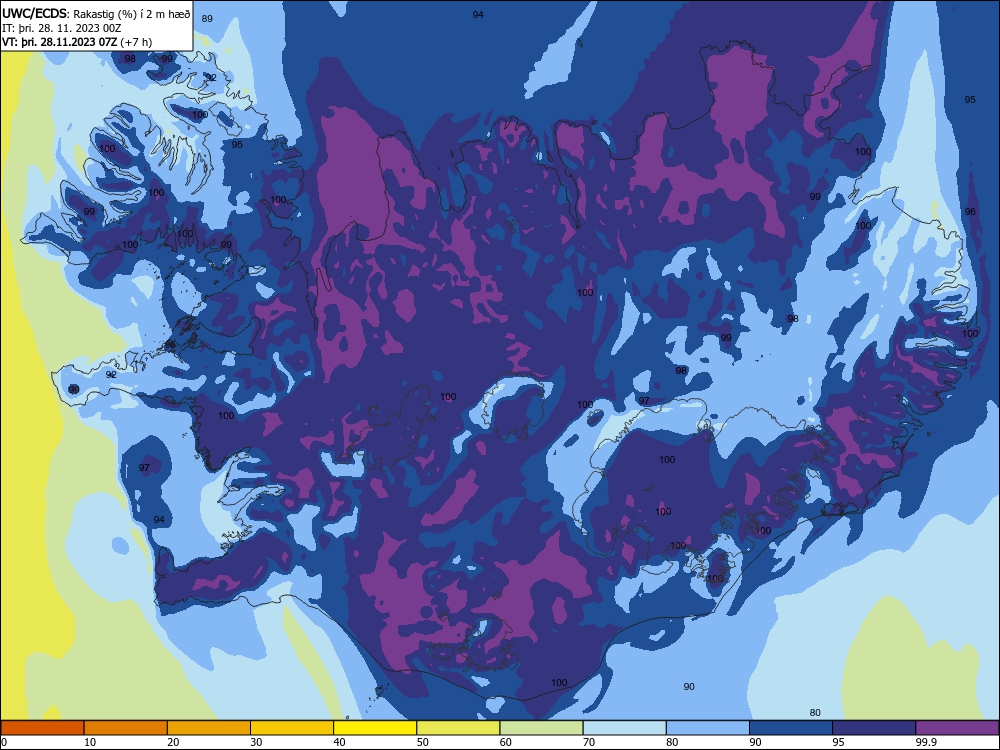Viewport: 1000px width, 750px height.
Task: Click the bright yellow 40–50 legend swatch
Action: tap(375, 728)
